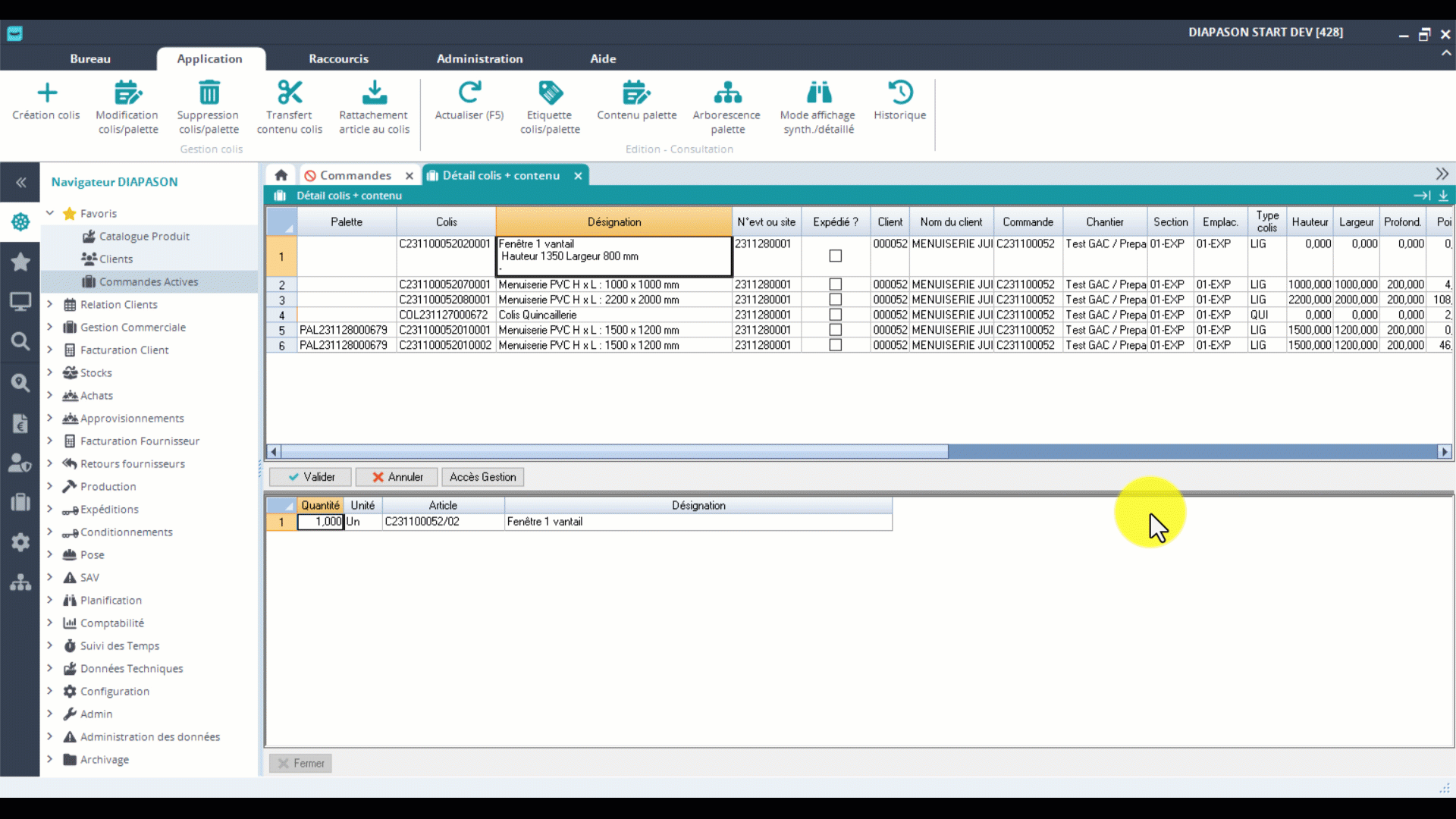Tick Expédié checkbox in row 6
The width and height of the screenshot is (1456, 819).
pos(836,345)
